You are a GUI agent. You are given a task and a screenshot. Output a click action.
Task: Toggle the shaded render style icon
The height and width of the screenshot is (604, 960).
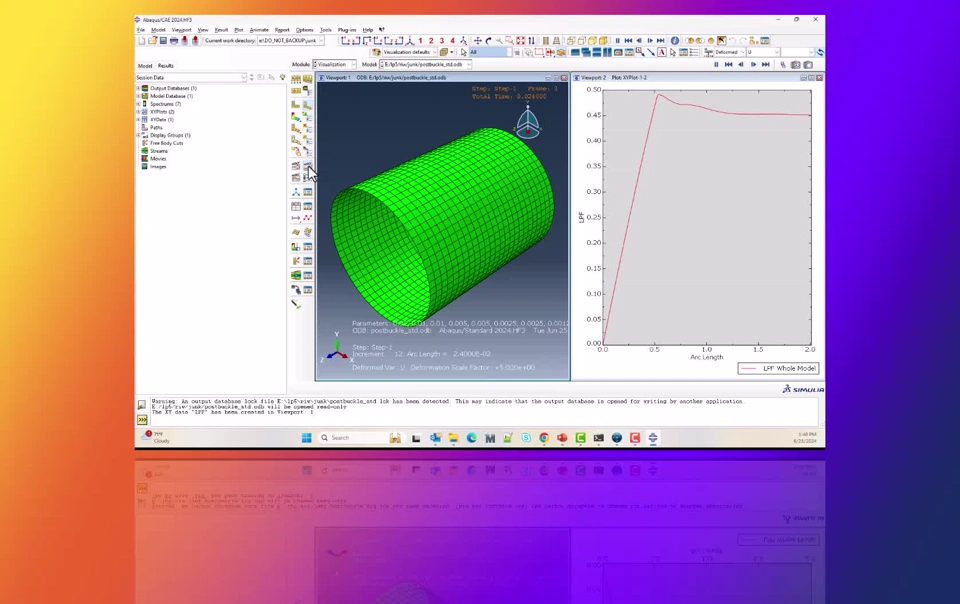click(604, 40)
